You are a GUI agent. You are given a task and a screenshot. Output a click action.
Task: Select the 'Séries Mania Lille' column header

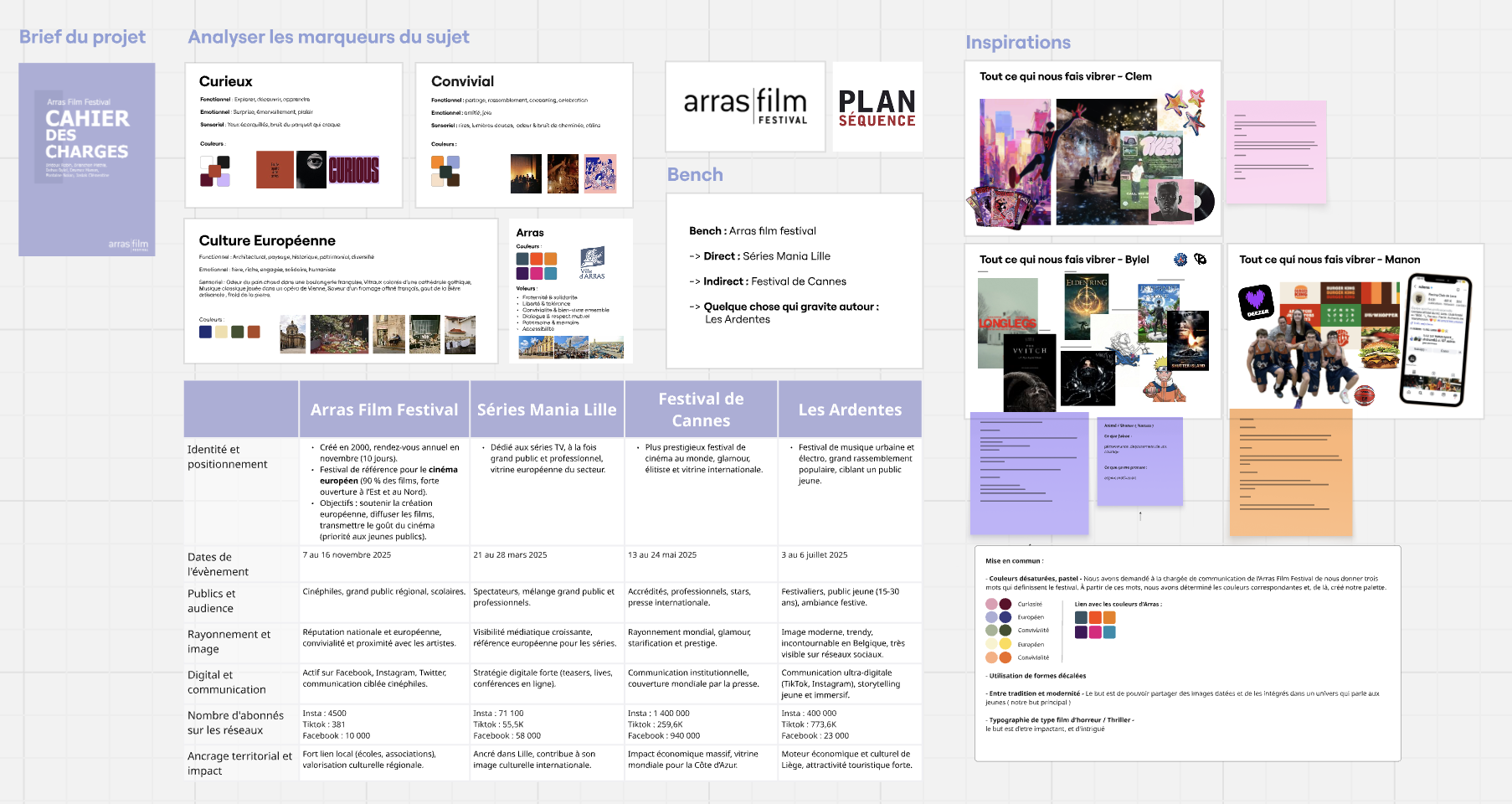coord(547,410)
